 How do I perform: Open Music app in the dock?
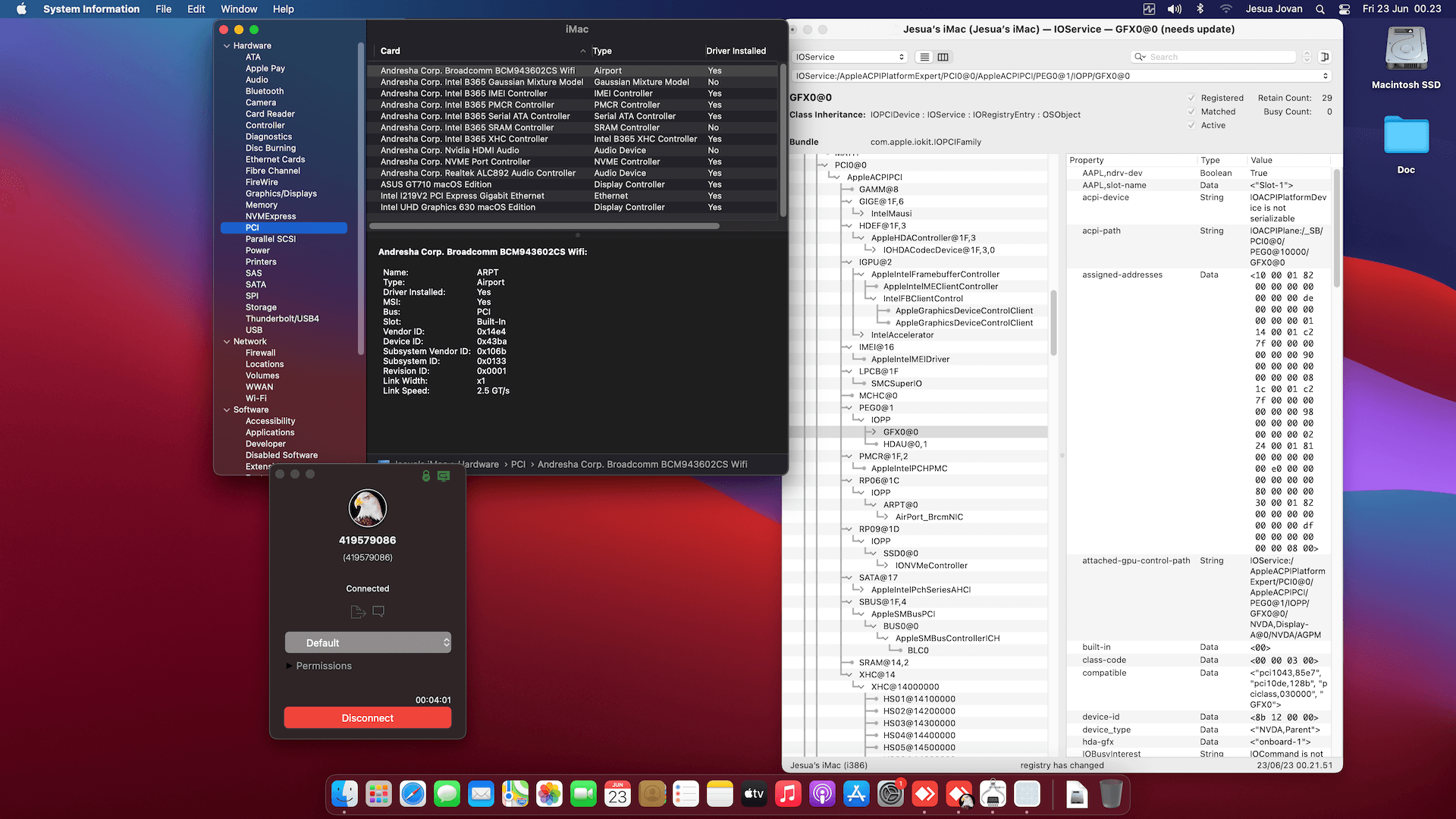click(x=789, y=794)
